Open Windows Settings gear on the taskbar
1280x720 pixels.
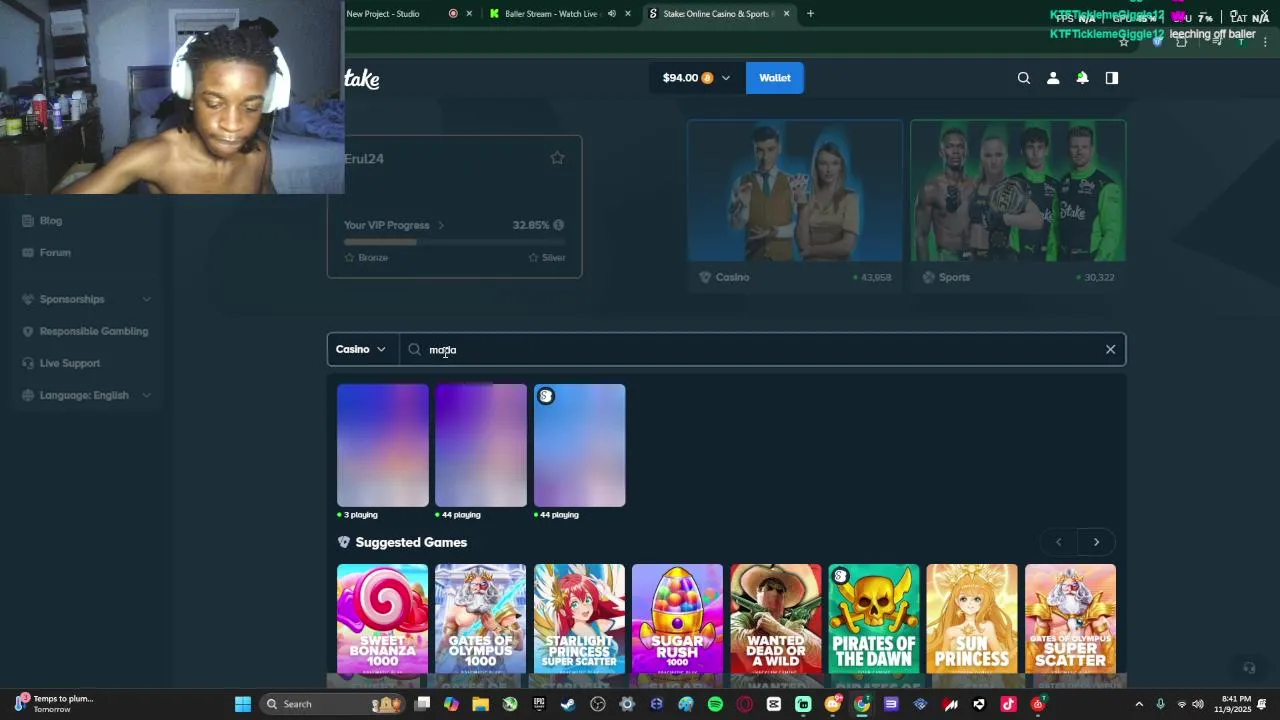[627, 704]
